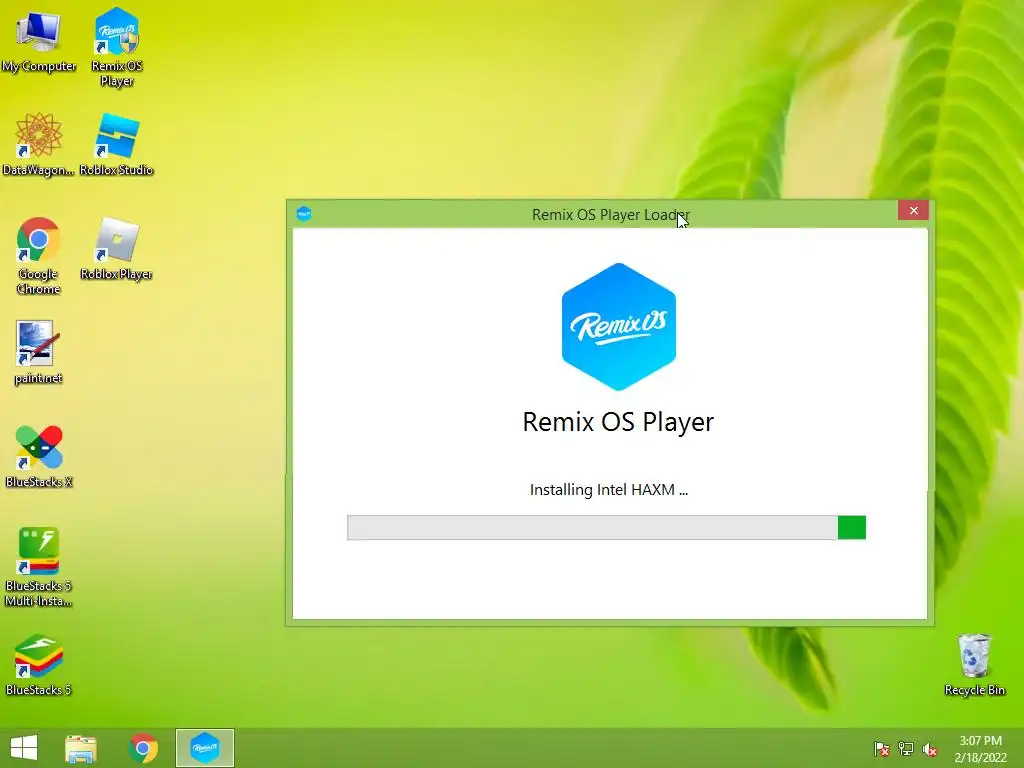Viewport: 1024px width, 768px height.
Task: Click the 'Installing Intel HAXM ...' status text
Action: 609,490
